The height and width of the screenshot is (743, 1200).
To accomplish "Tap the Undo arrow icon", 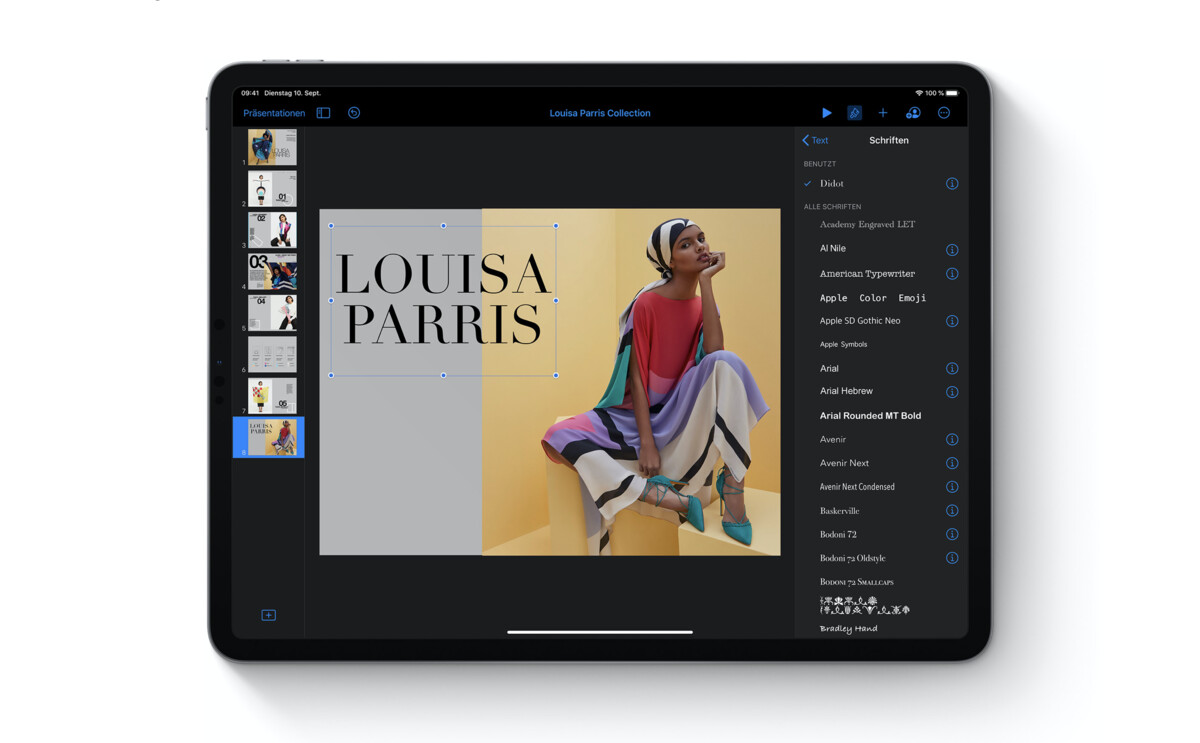I will 354,113.
